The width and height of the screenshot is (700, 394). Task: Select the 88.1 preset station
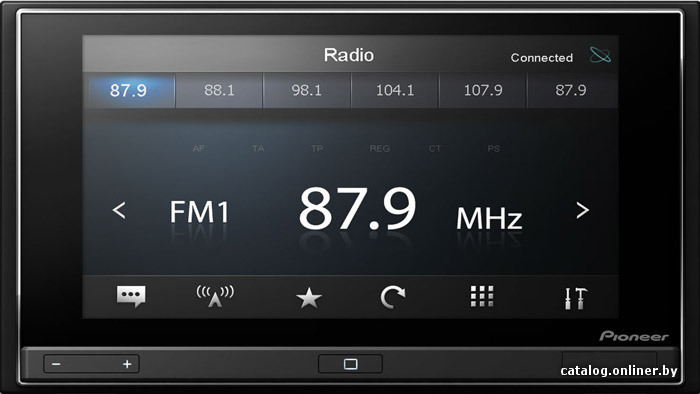[219, 91]
